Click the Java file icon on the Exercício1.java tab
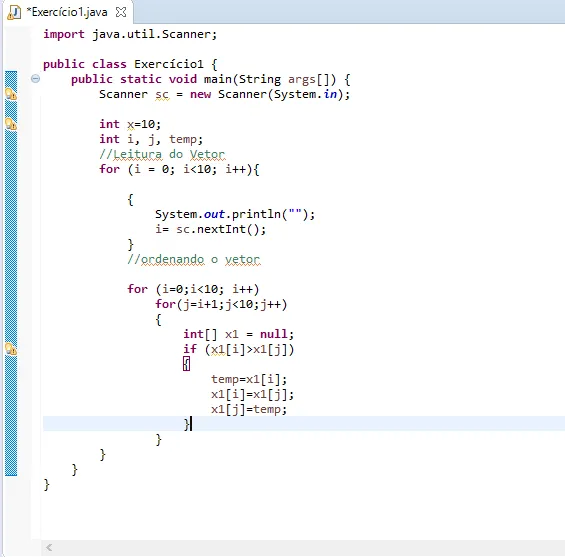This screenshot has width=565, height=557. coord(14,12)
